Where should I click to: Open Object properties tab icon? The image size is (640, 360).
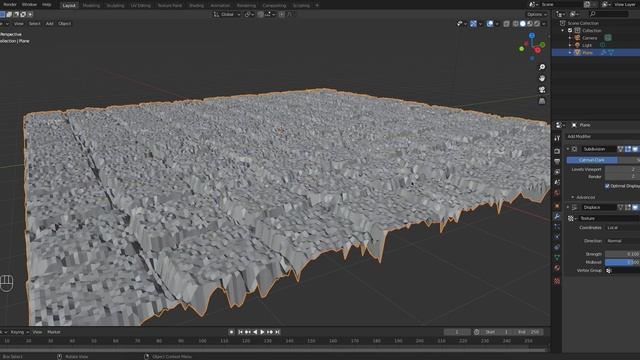557,206
